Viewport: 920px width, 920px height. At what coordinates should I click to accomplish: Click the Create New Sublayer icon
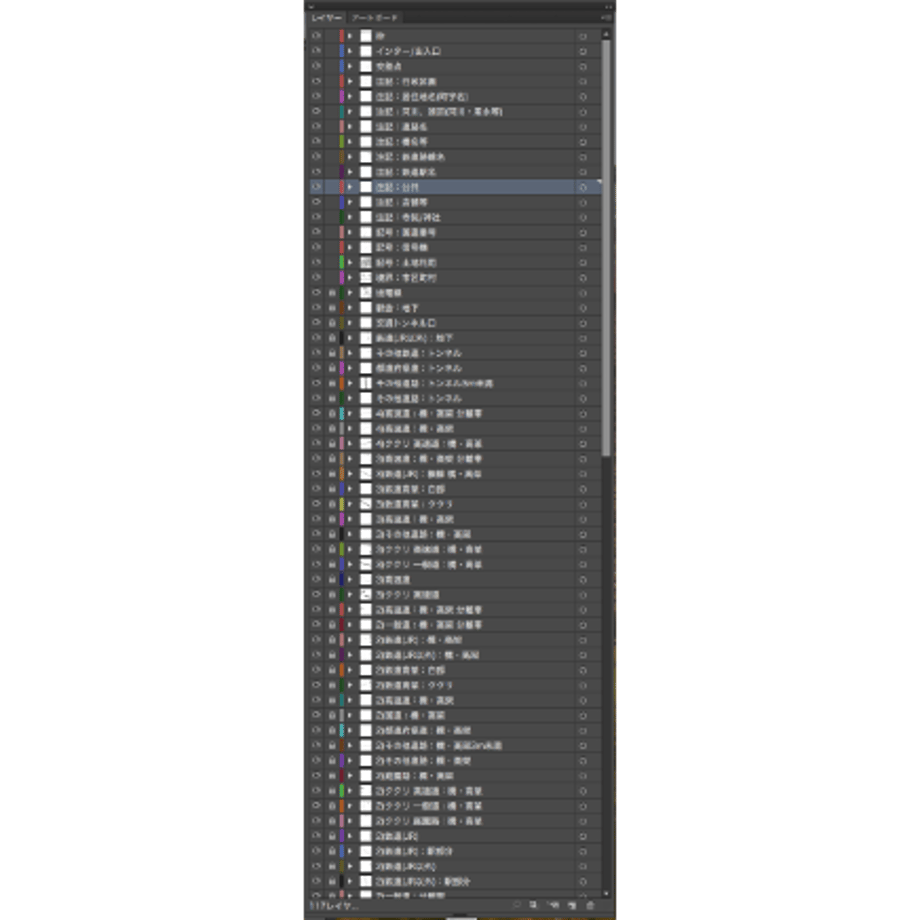(553, 905)
